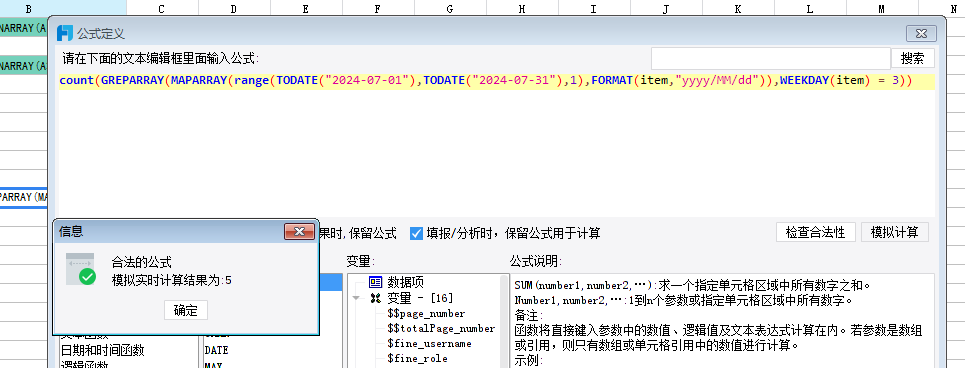965x368 pixels.
Task: Select column header C in spreadsheet
Action: [161, 9]
